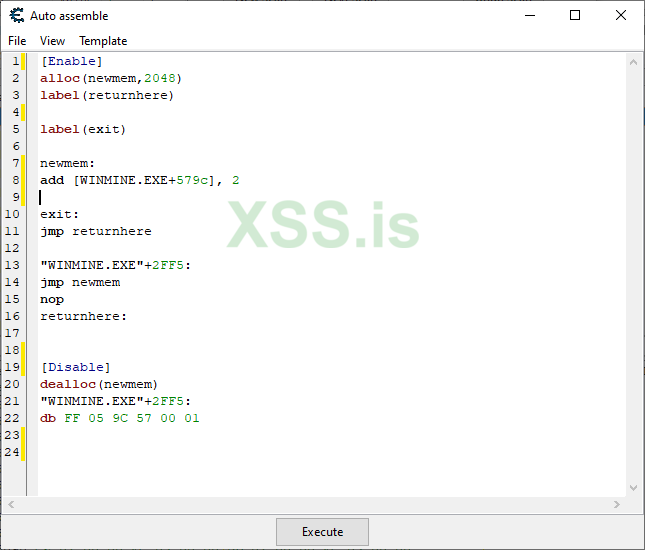Open the View menu
The image size is (645, 550).
coord(52,41)
